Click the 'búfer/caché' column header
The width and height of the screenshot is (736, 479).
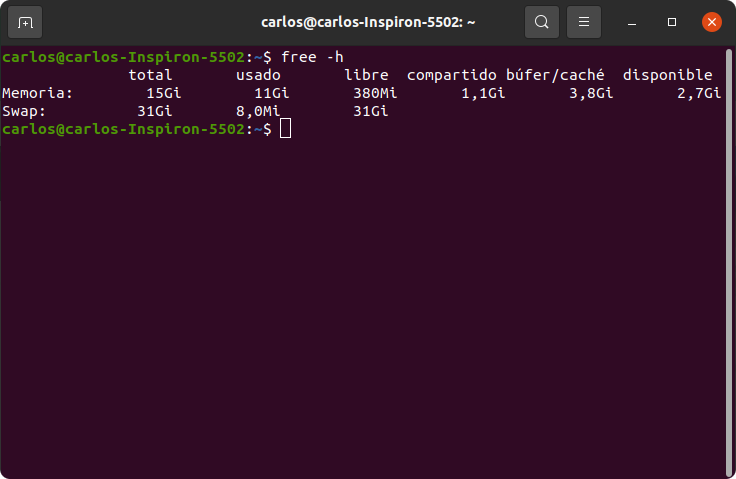click(x=555, y=75)
